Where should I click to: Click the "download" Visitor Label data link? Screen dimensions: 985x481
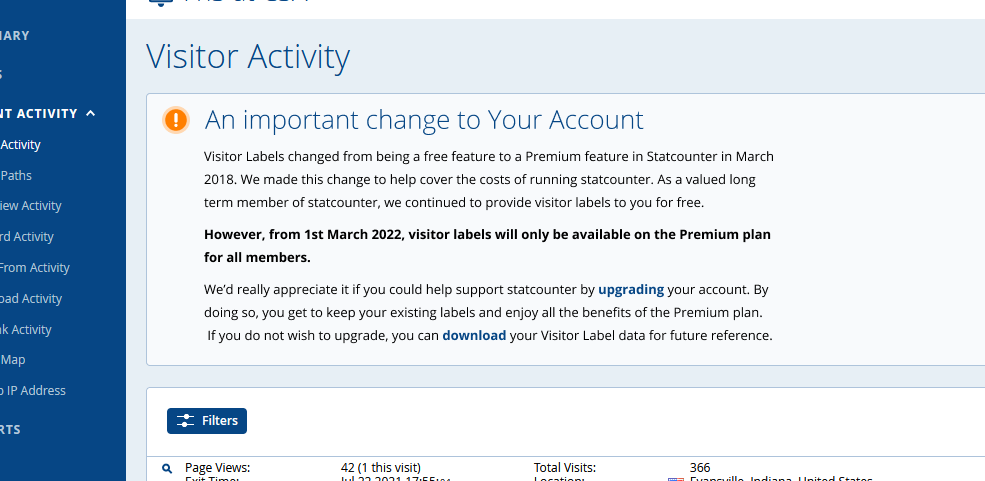coord(474,335)
